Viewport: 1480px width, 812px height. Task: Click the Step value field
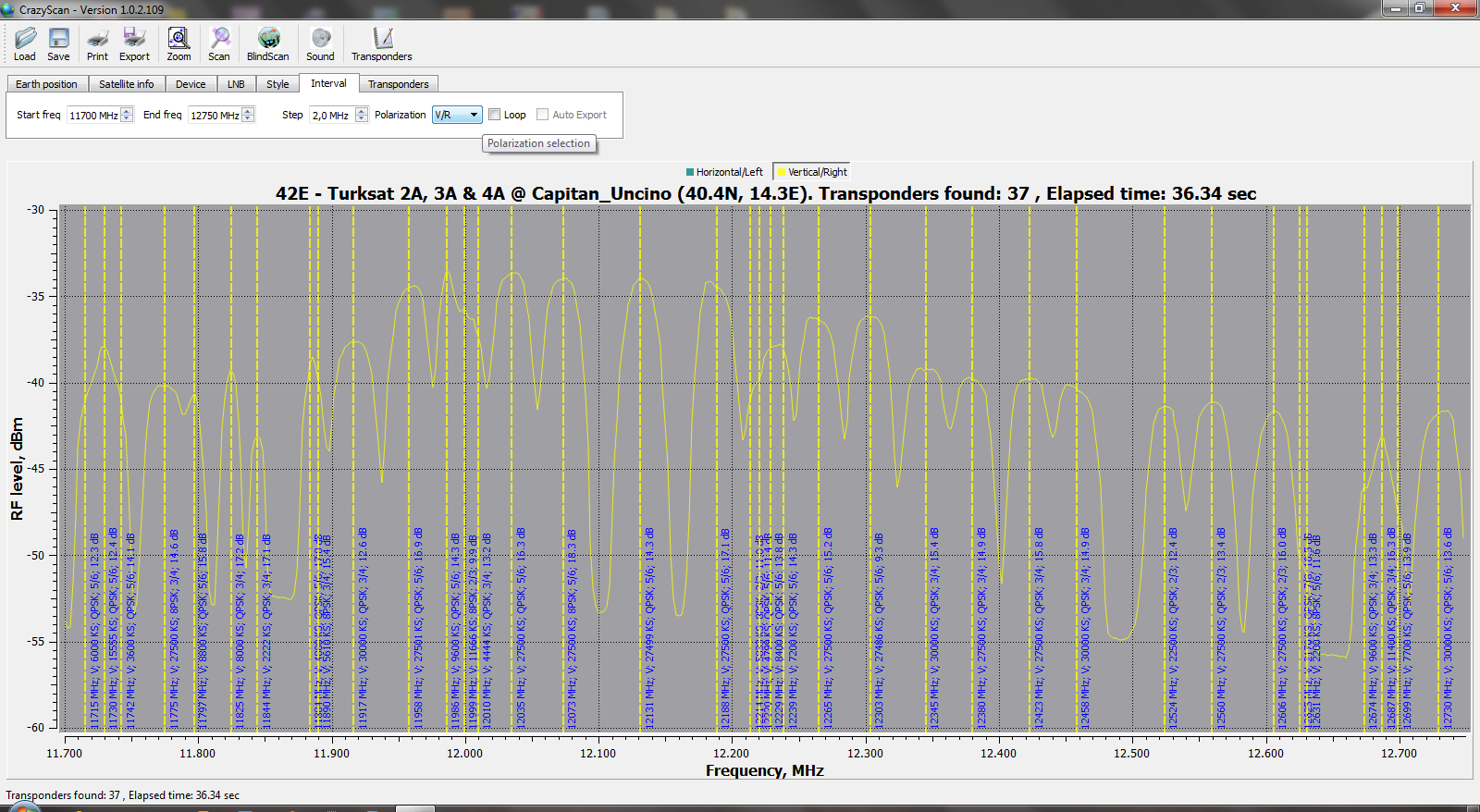(x=333, y=115)
